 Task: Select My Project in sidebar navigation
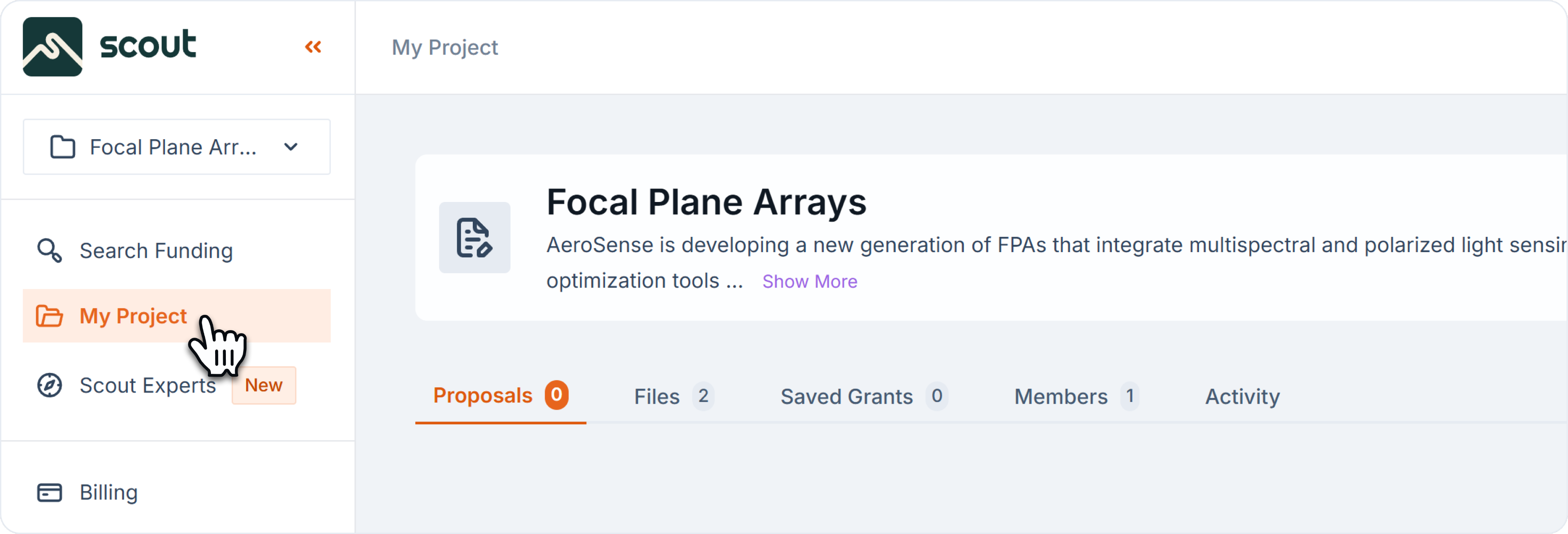point(133,316)
